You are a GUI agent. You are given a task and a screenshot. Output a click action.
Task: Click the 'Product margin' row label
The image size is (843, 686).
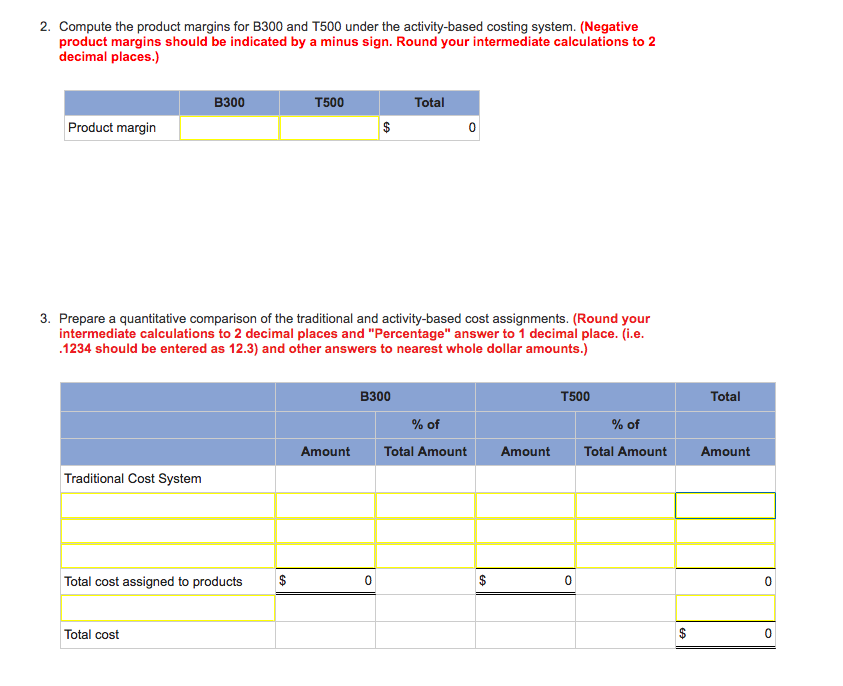pyautogui.click(x=112, y=128)
